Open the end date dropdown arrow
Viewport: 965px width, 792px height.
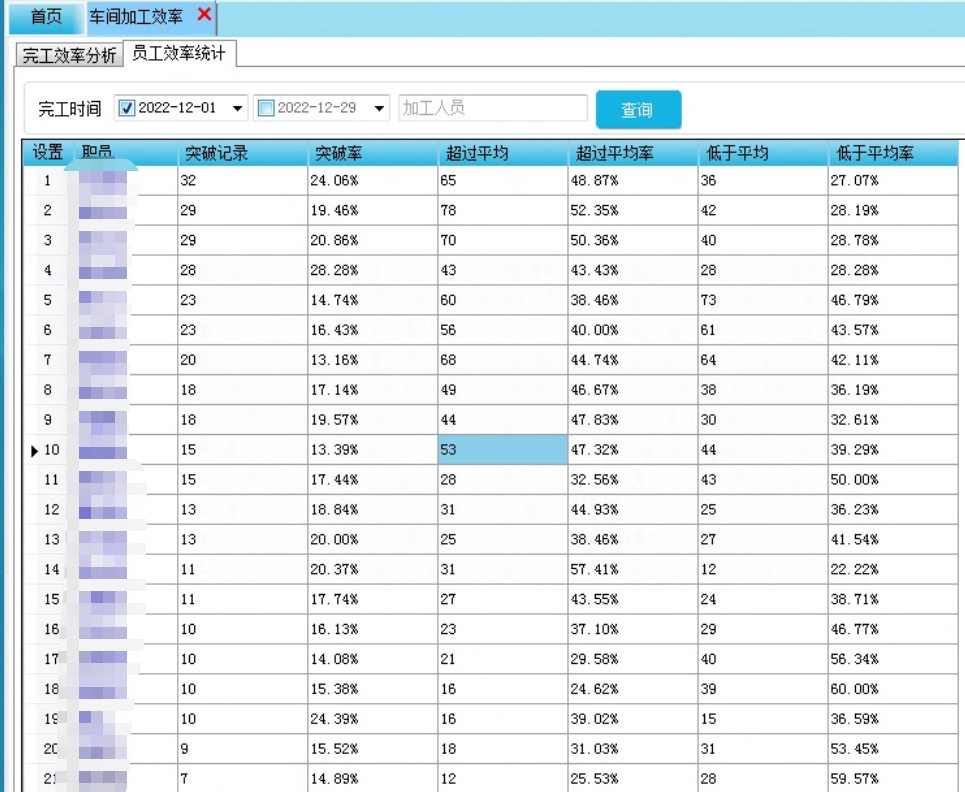coord(379,108)
